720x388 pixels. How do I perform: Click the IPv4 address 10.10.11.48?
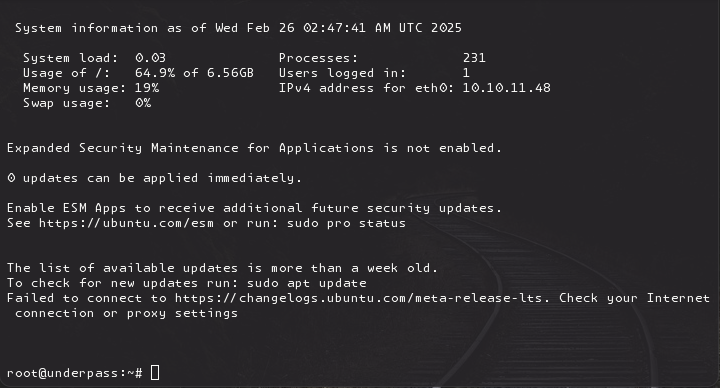click(506, 88)
